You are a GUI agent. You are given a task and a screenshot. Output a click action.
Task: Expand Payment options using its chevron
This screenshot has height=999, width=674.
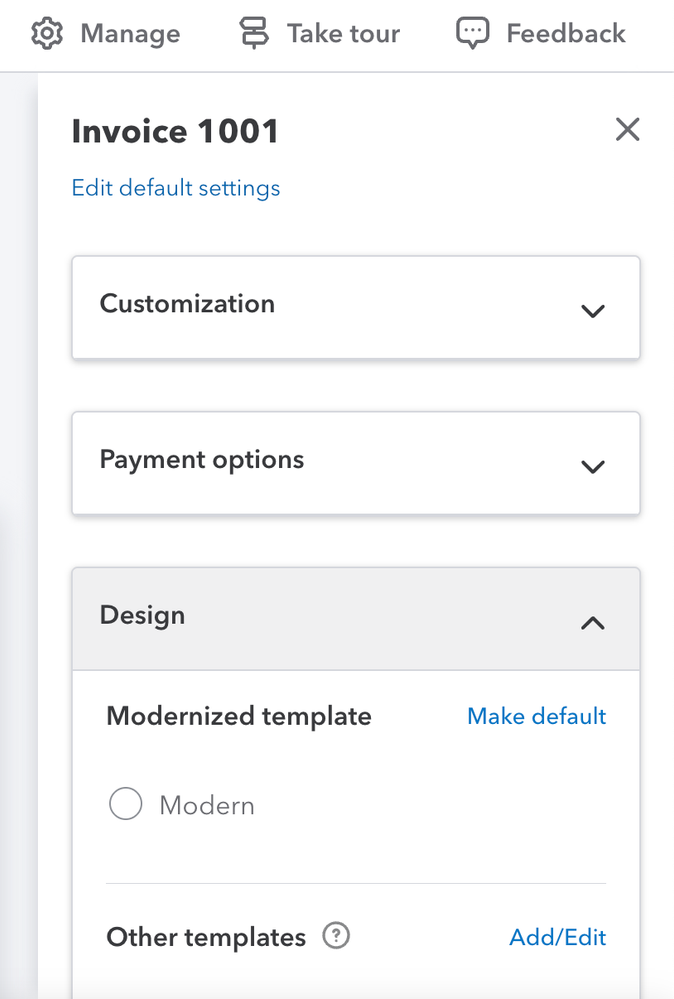tap(593, 466)
